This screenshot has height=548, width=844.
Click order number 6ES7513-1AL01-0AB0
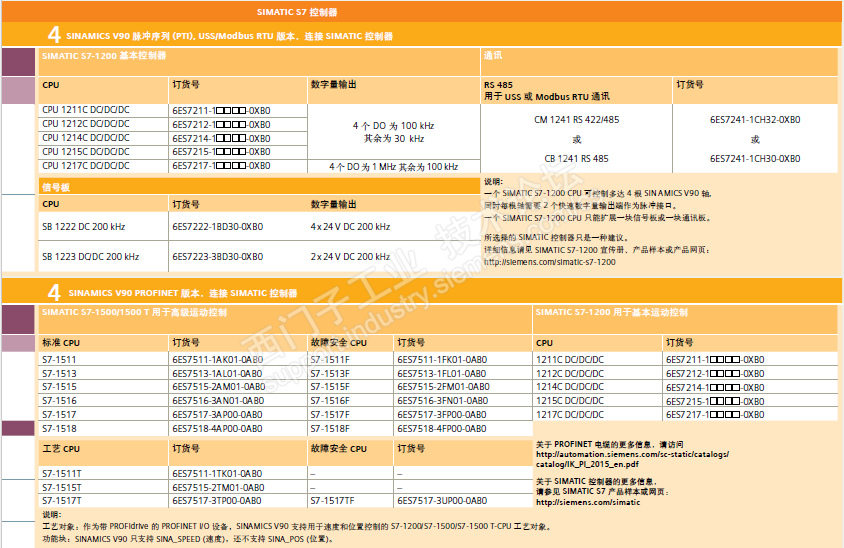pyautogui.click(x=217, y=374)
